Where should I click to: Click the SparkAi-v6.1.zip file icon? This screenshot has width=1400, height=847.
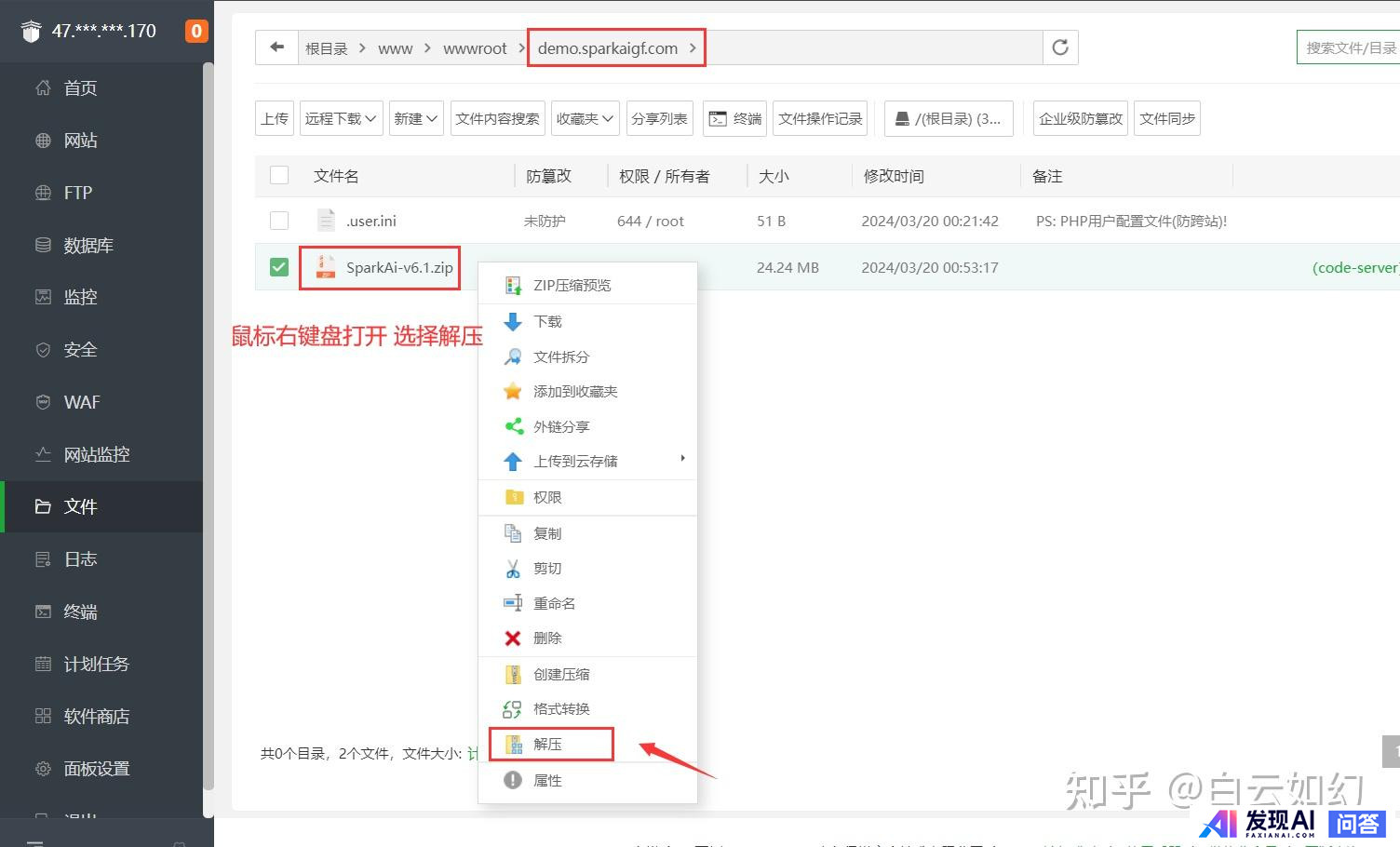(325, 267)
